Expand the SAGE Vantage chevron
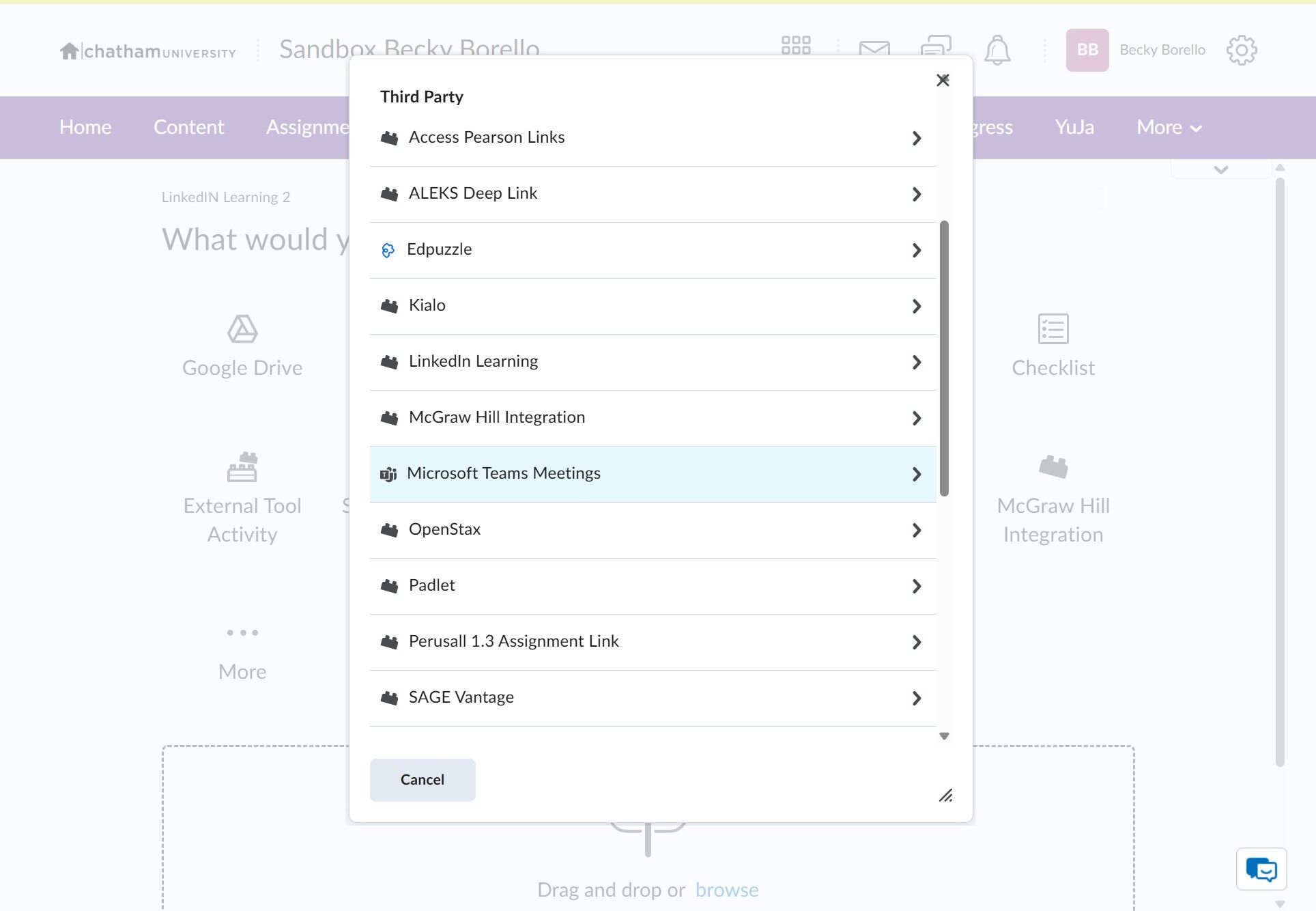Image resolution: width=1316 pixels, height=911 pixels. (x=917, y=698)
